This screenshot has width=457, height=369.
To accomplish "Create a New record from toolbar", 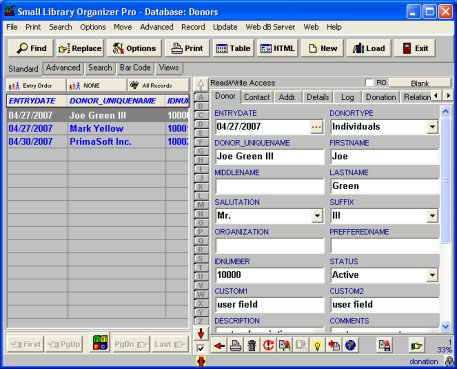I will [x=322, y=48].
